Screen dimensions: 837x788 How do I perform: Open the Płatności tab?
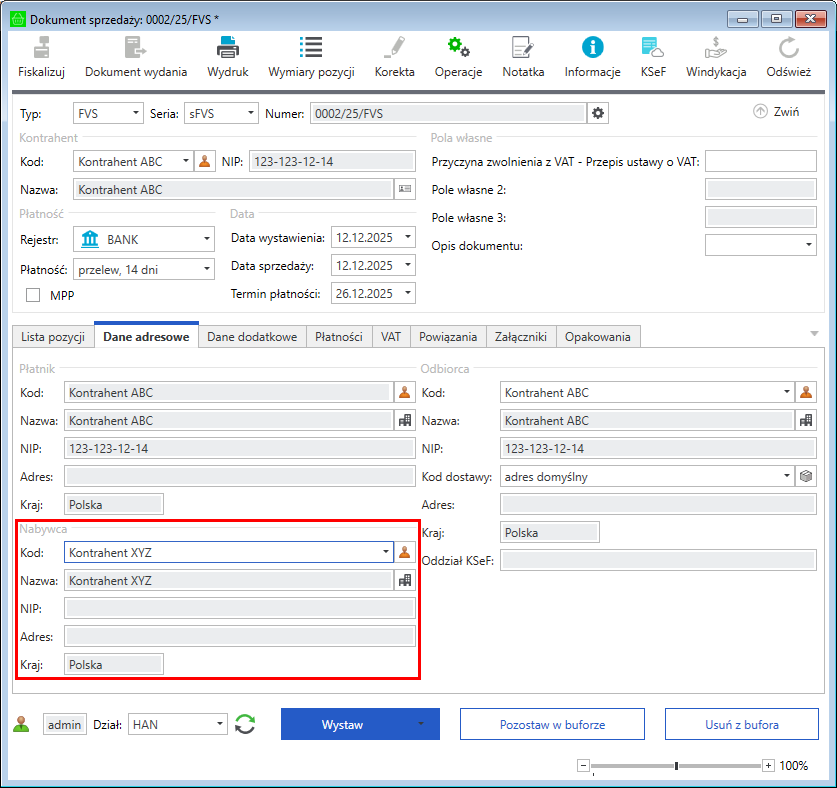[x=338, y=337]
